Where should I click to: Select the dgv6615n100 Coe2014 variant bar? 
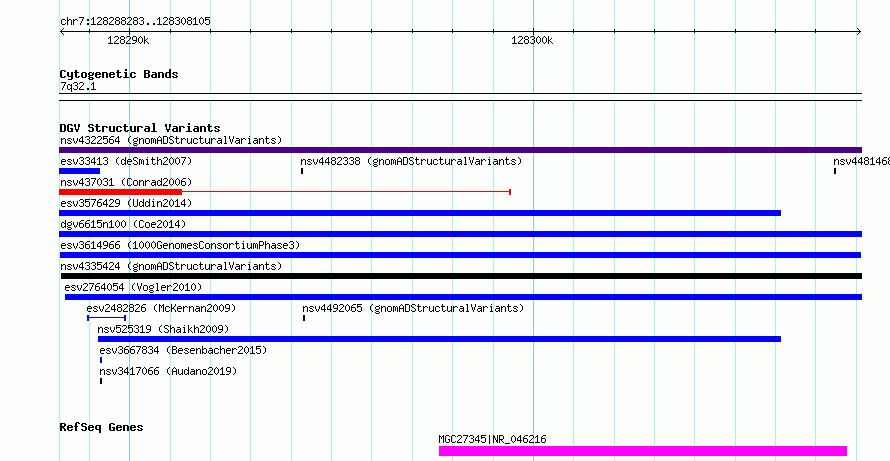coord(460,234)
